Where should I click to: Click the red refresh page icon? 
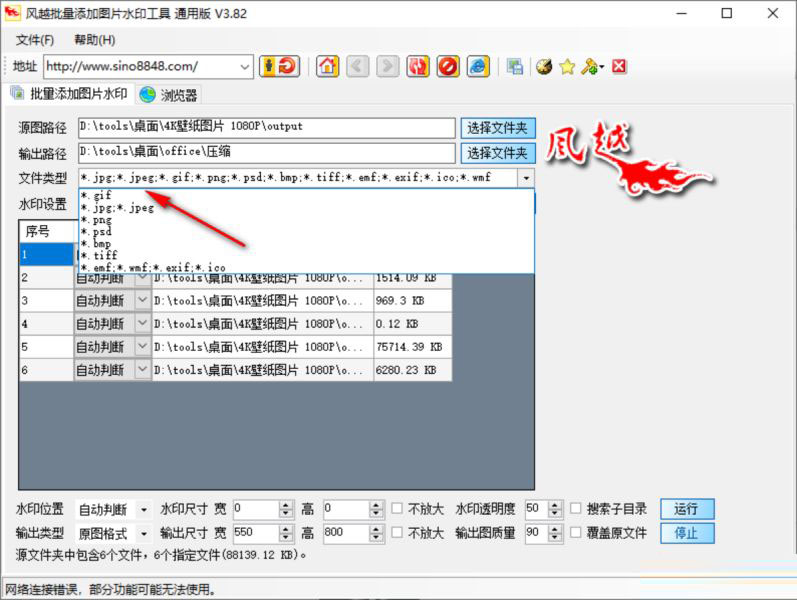(x=418, y=66)
